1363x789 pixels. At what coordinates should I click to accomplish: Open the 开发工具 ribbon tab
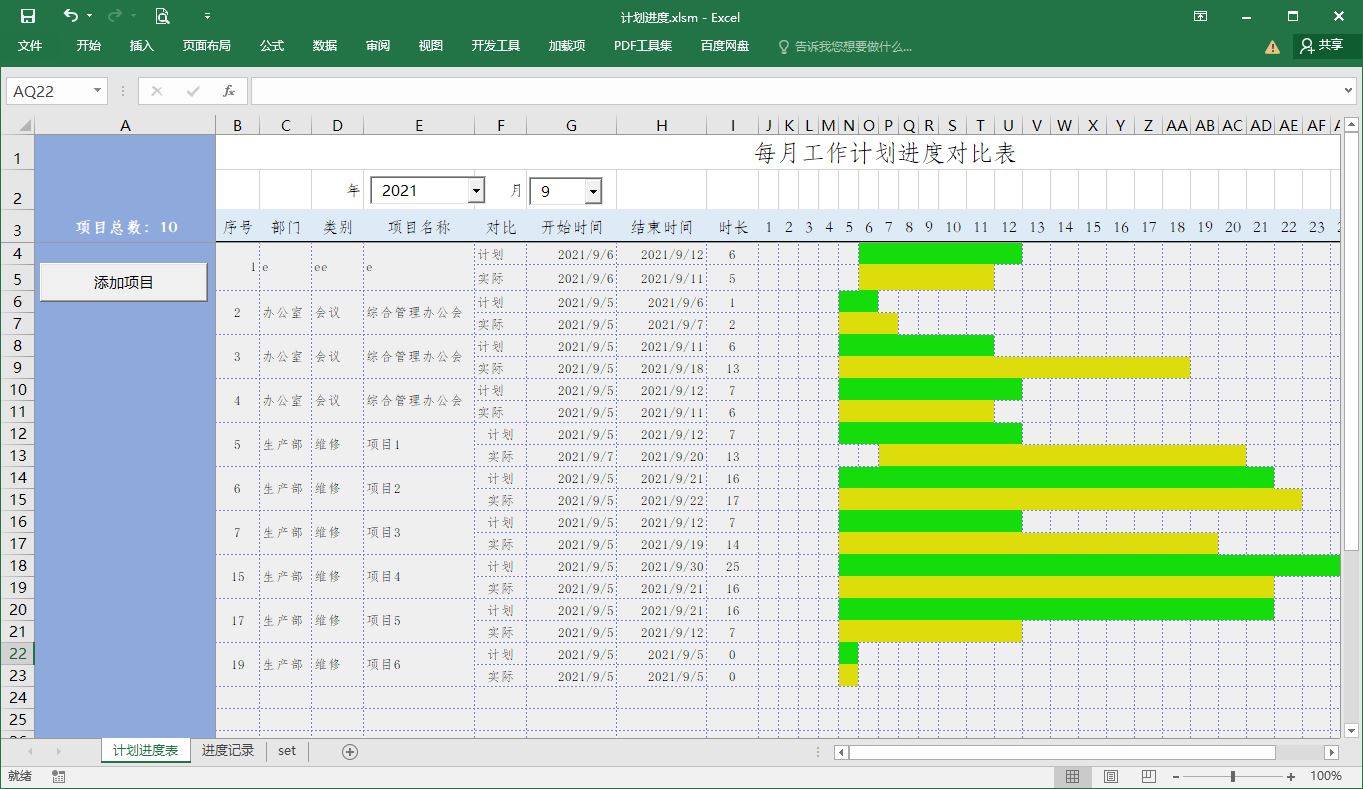coord(495,45)
